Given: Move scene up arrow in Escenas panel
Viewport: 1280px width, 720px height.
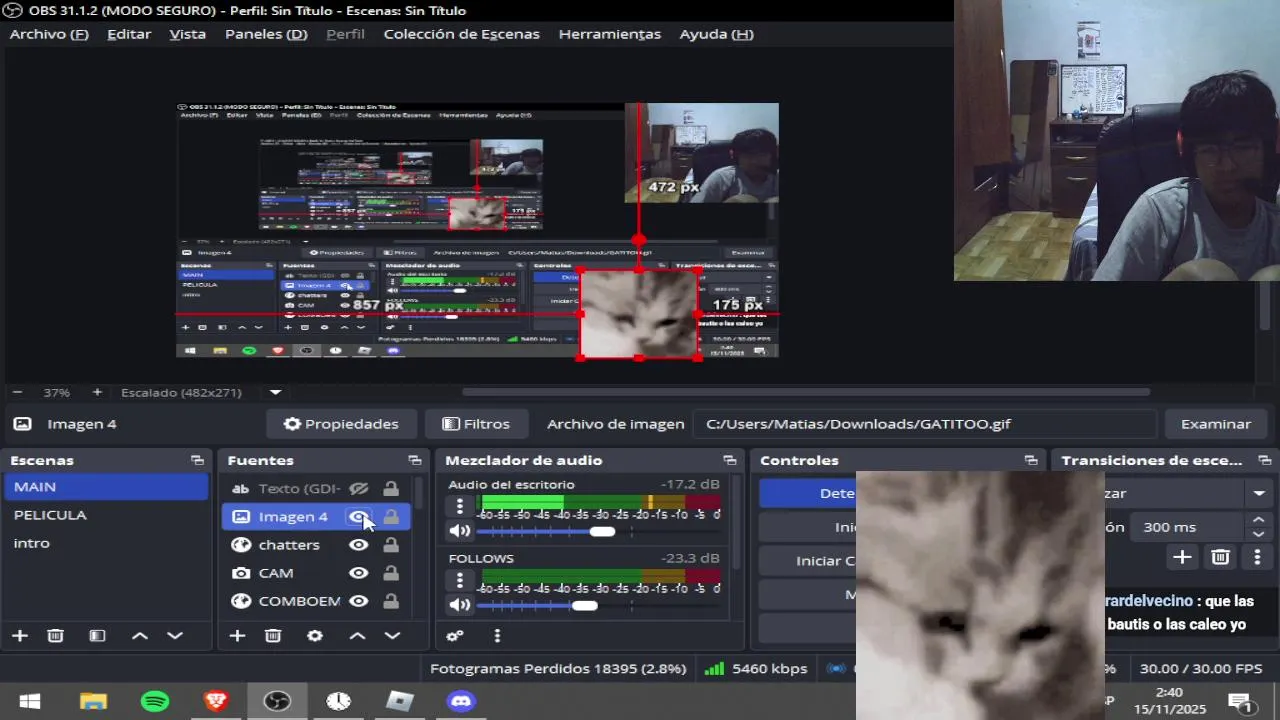Looking at the screenshot, I should (x=140, y=636).
